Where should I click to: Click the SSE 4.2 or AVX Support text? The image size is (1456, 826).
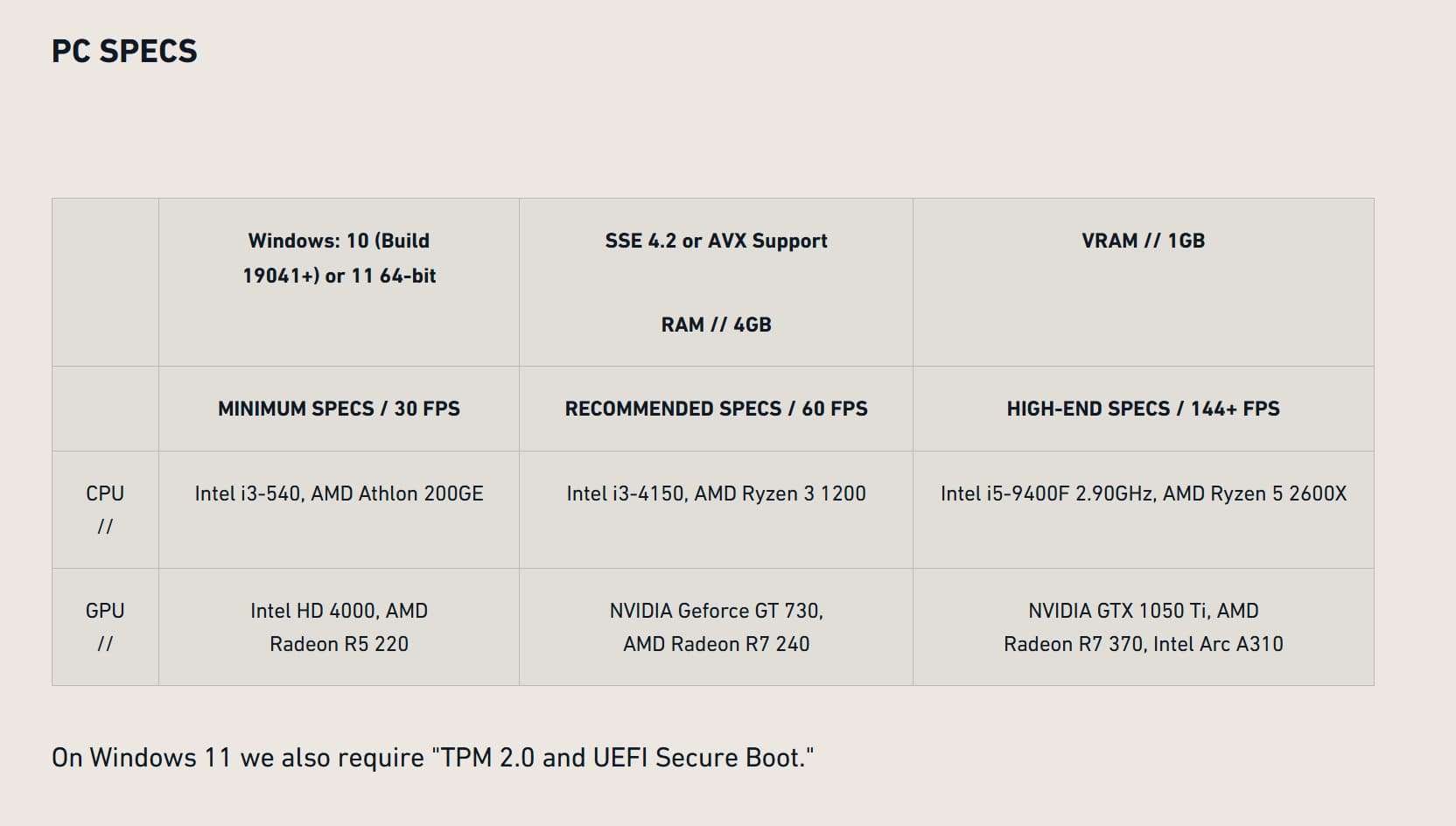pos(716,241)
